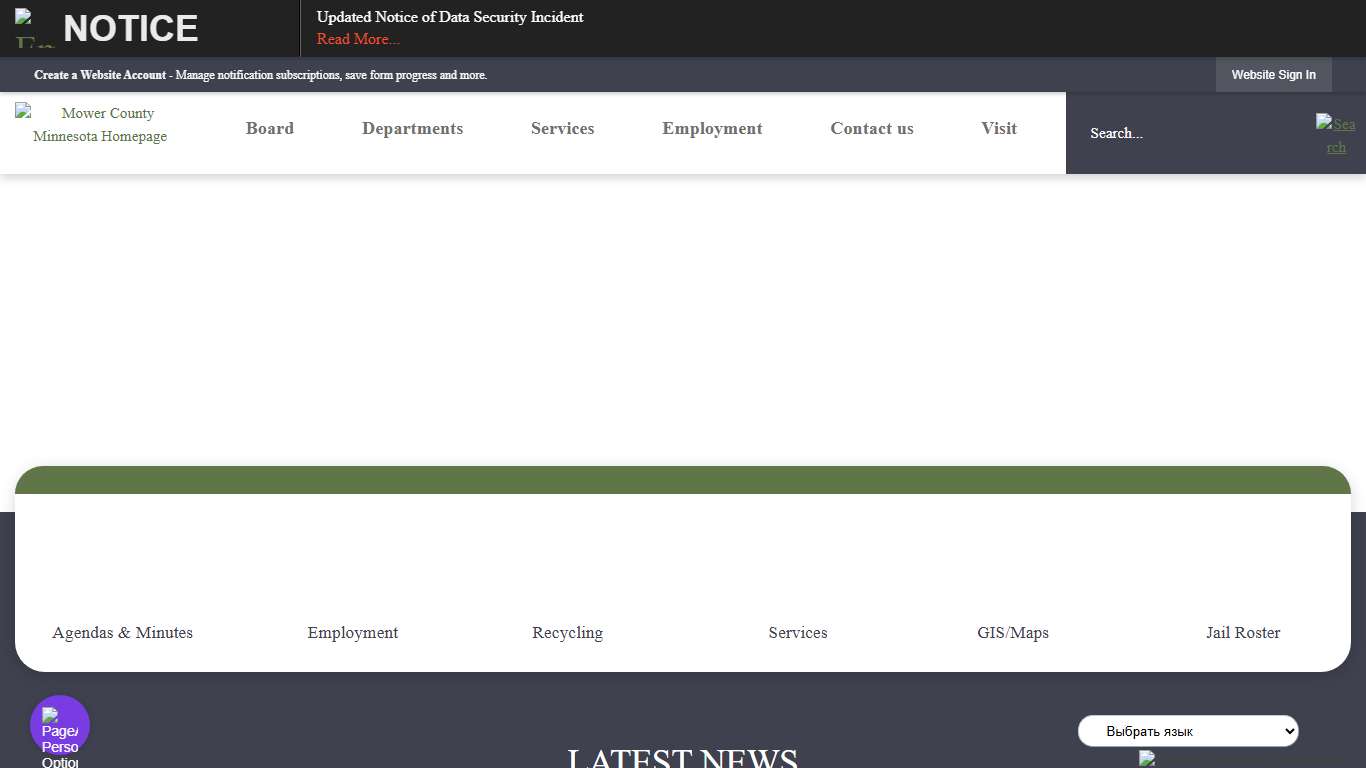1366x768 pixels.
Task: Open the 'Выбрать язык' language selector
Action: coord(1187,731)
